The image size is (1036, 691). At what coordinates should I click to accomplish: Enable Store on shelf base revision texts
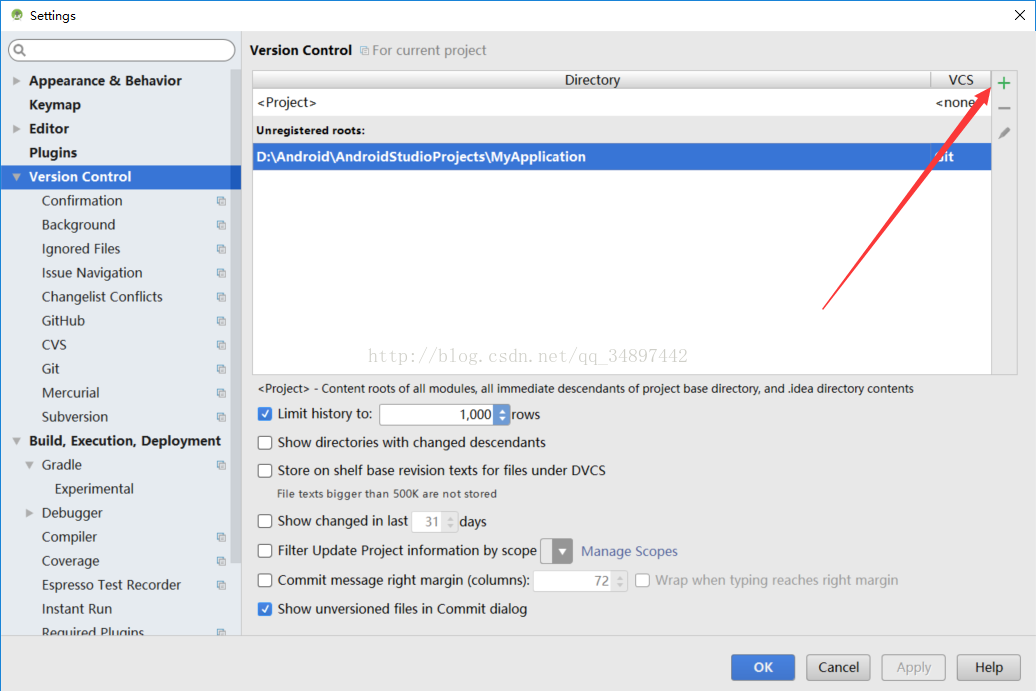point(264,470)
